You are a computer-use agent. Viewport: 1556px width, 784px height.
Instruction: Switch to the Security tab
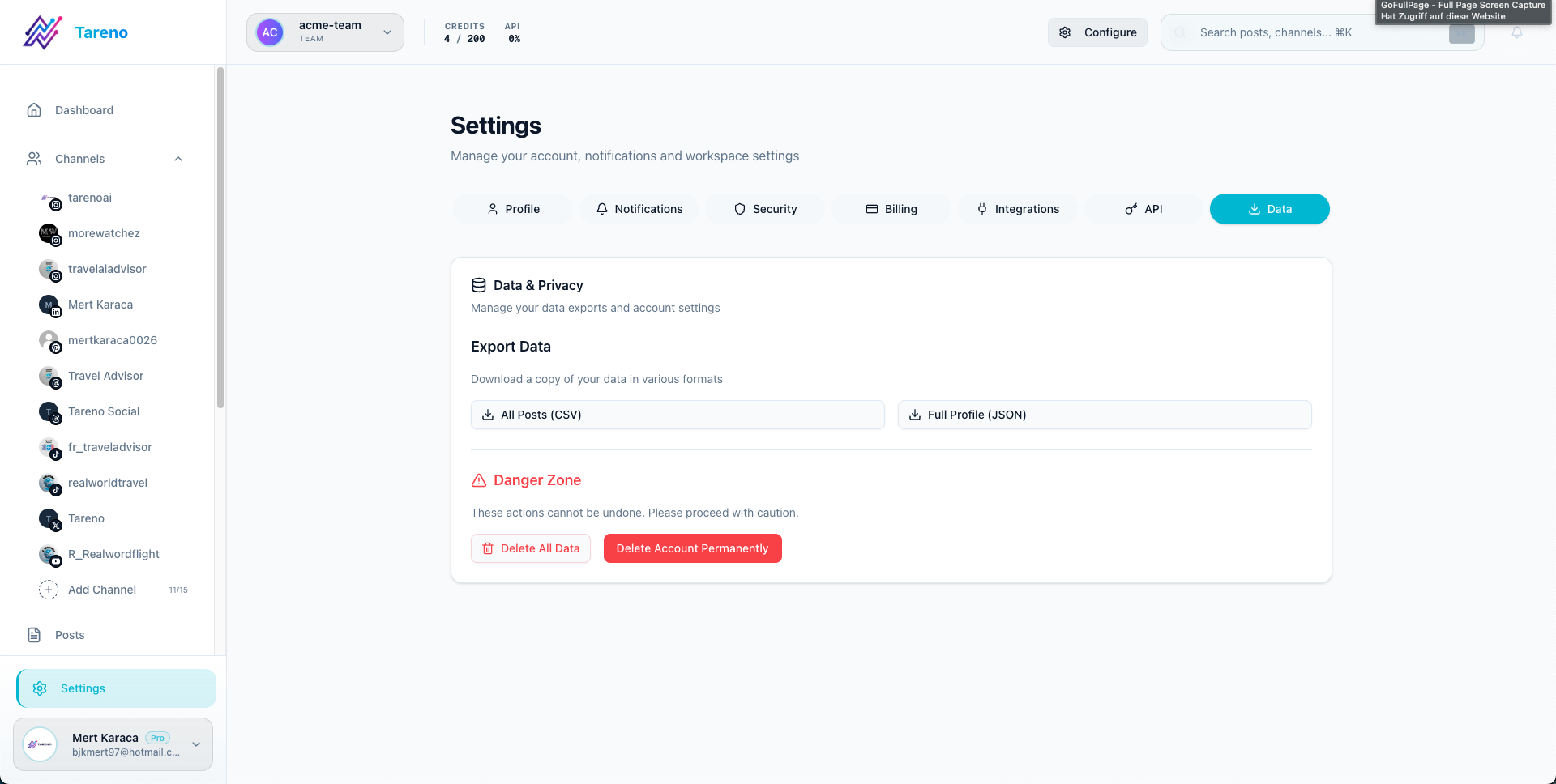pos(764,208)
